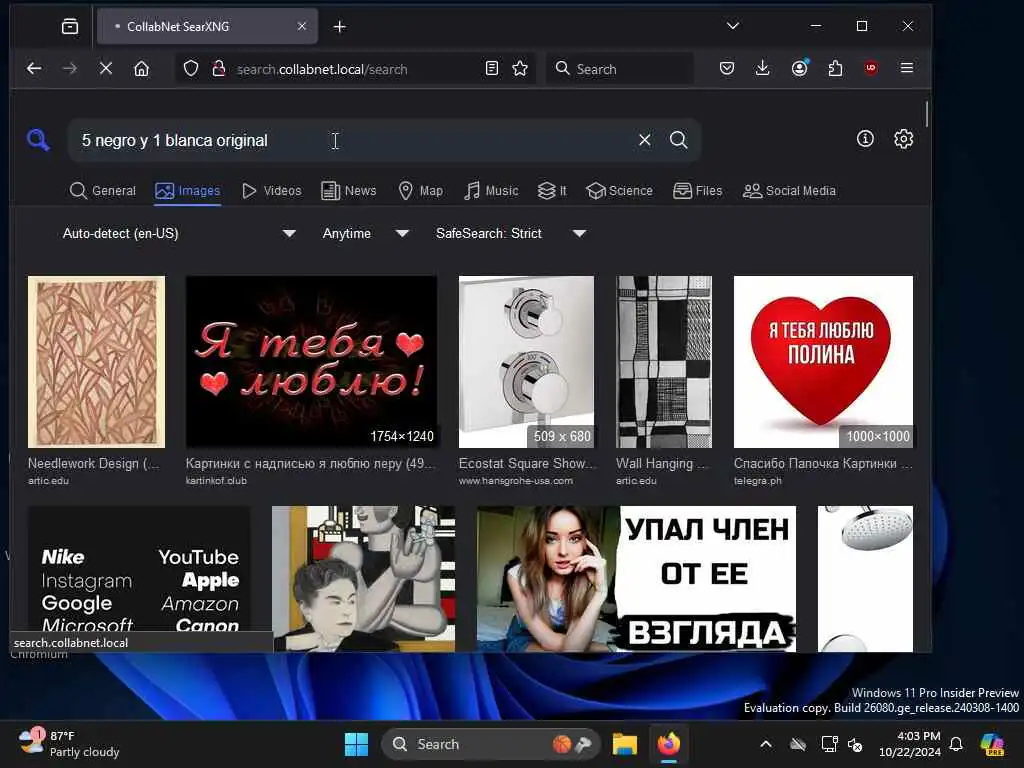The image size is (1024, 768).
Task: Switch to the Map tab
Action: click(x=421, y=191)
